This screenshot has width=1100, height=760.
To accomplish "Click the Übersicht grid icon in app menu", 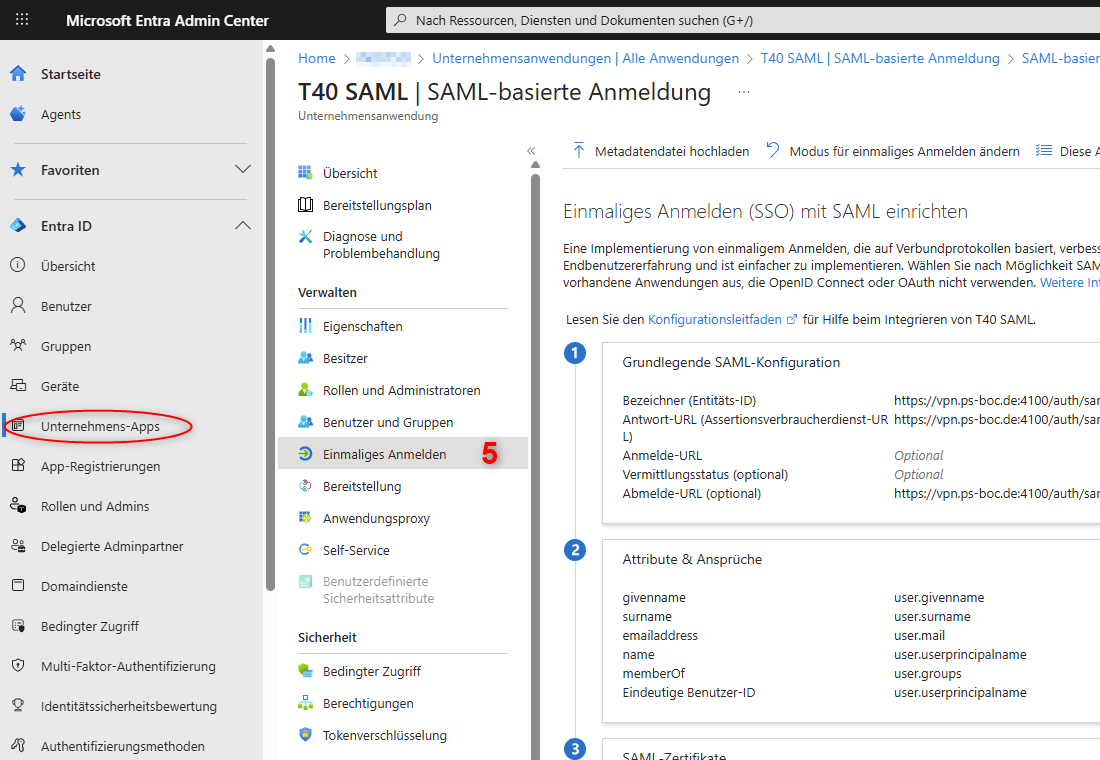I will (305, 173).
